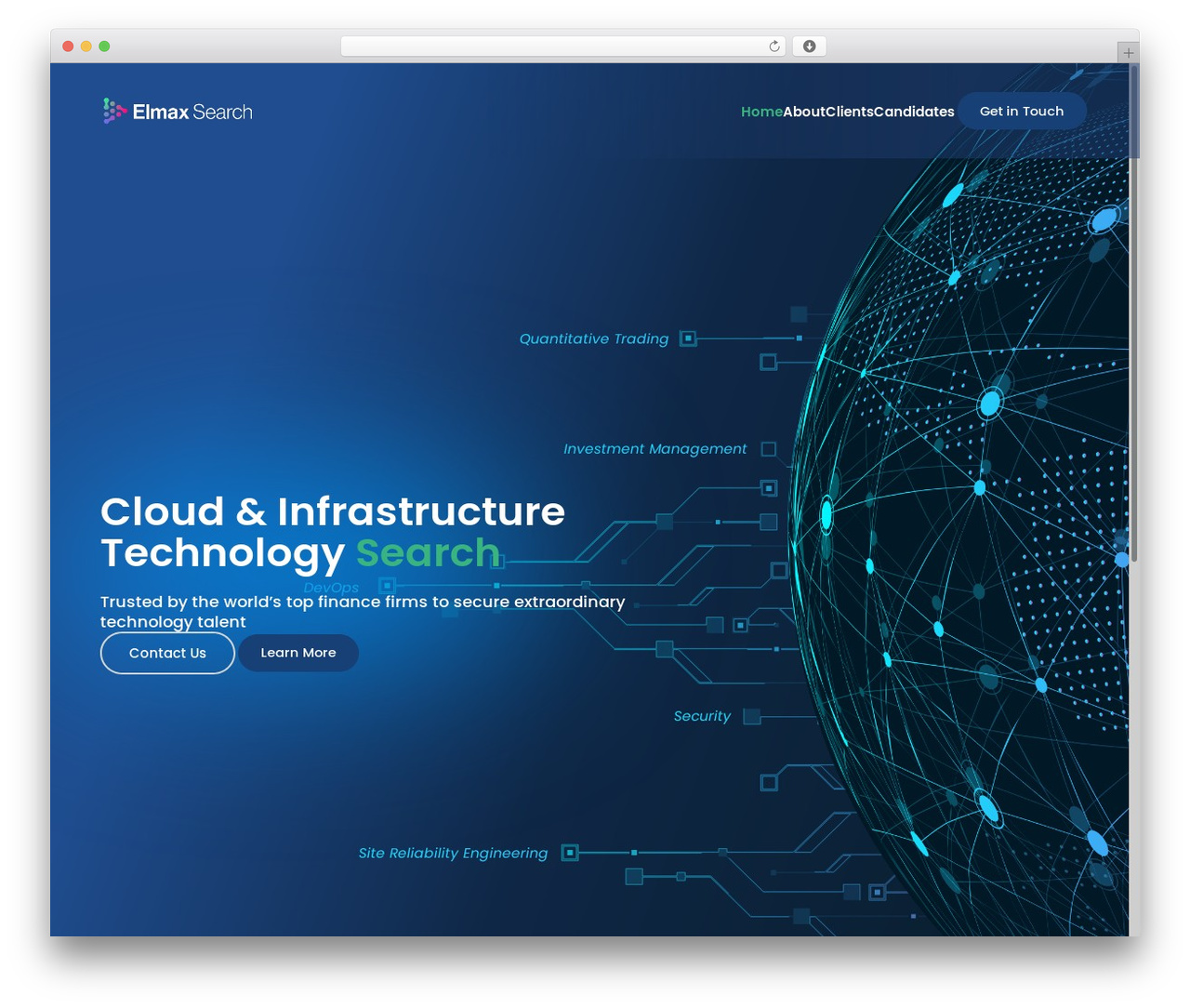
Task: Click the Cloud & Infrastructure Technology Search headline
Action: [333, 532]
